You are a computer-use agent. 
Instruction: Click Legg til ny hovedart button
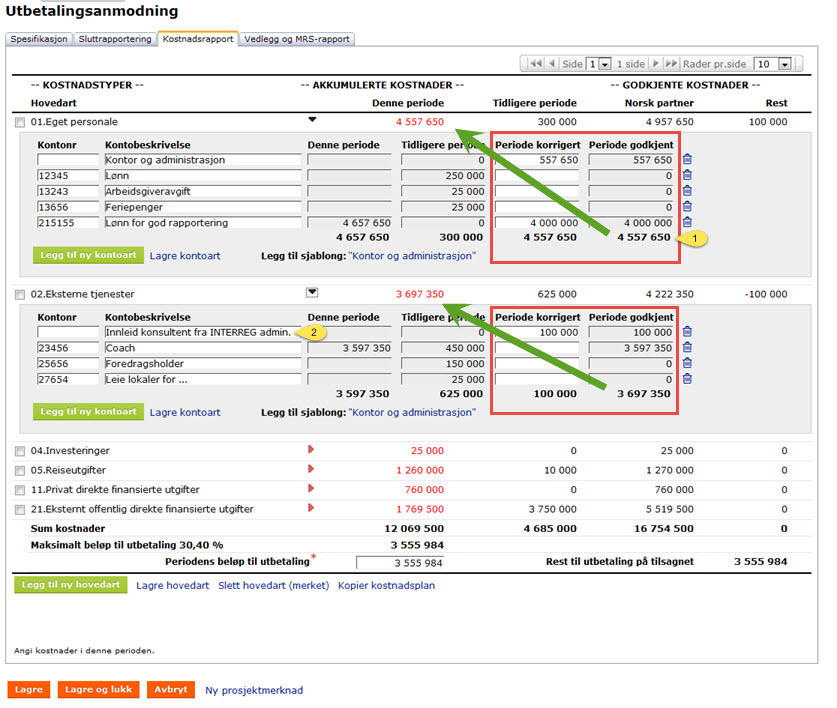70,585
